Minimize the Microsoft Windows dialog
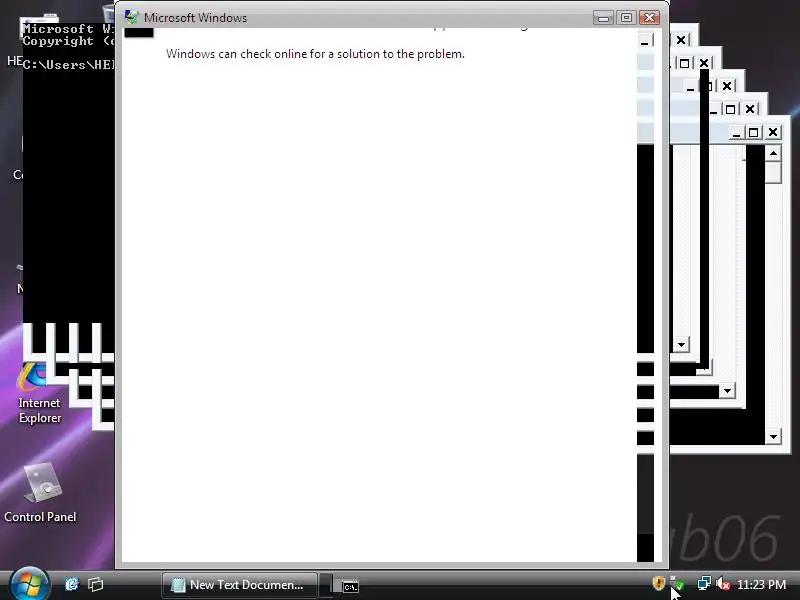This screenshot has width=800, height=600. click(x=604, y=18)
